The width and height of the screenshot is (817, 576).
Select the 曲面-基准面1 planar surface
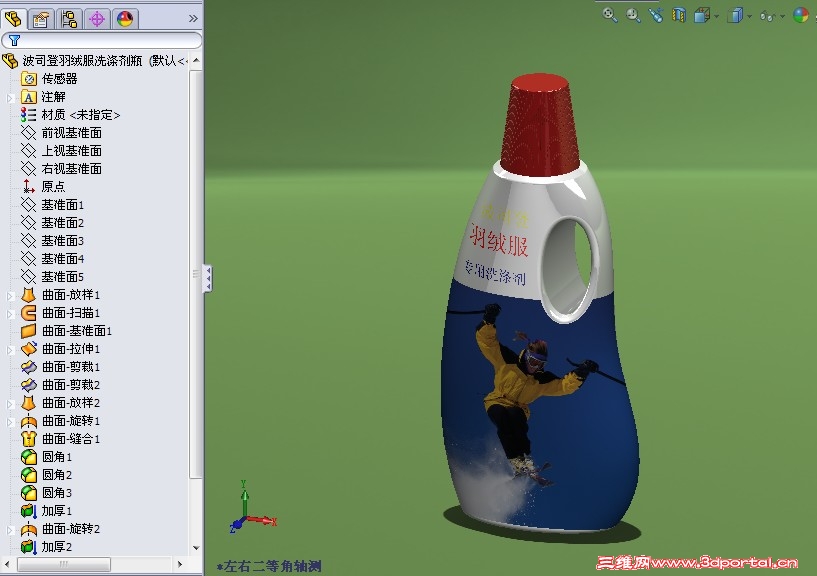(x=67, y=331)
